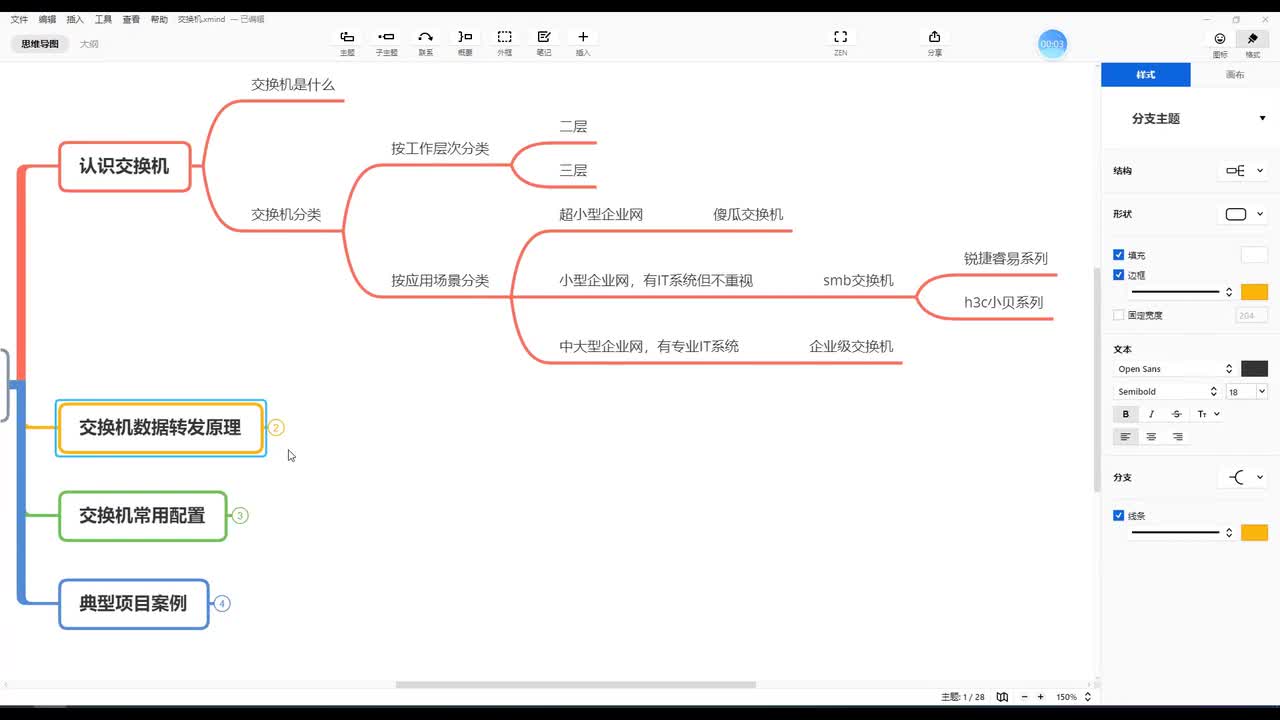Expand collapsed children badge 2
Image resolution: width=1280 pixels, height=720 pixels.
pos(276,428)
